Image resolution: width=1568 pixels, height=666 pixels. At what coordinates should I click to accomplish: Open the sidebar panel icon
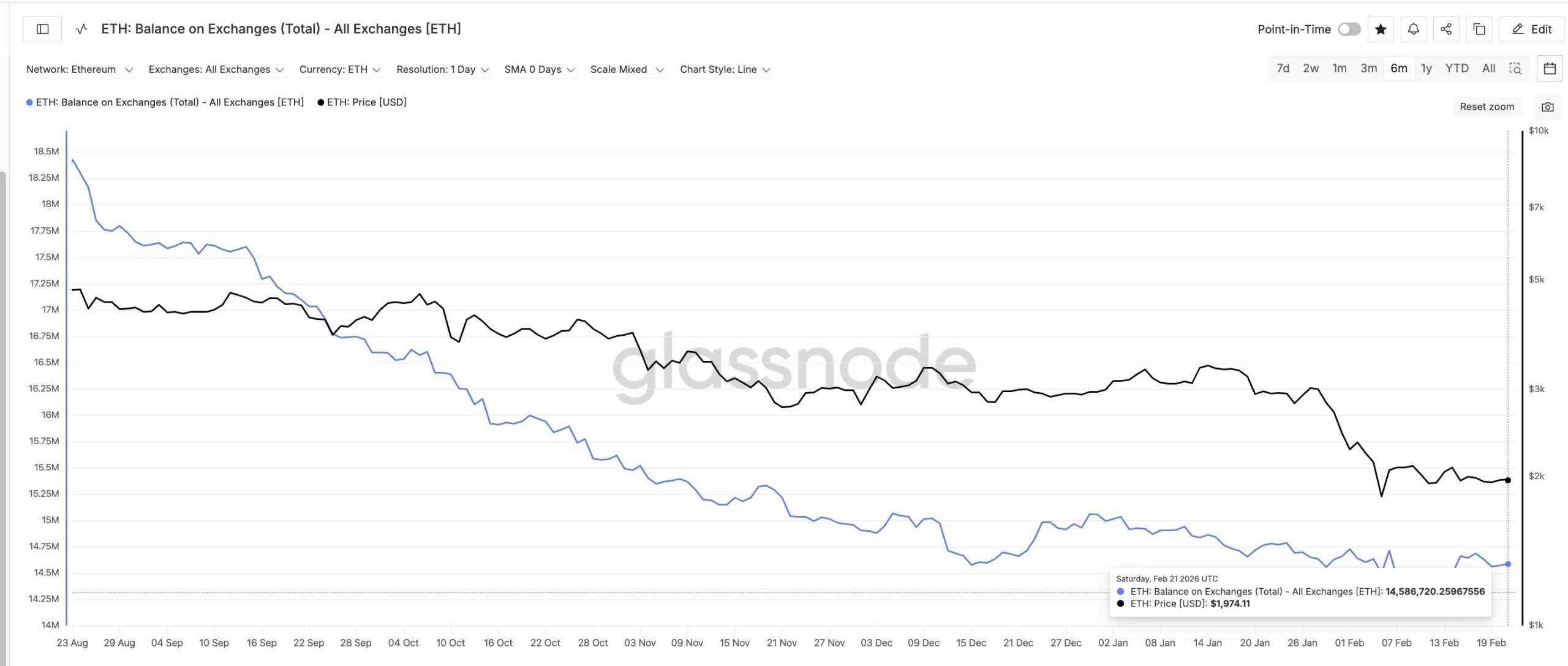point(43,29)
